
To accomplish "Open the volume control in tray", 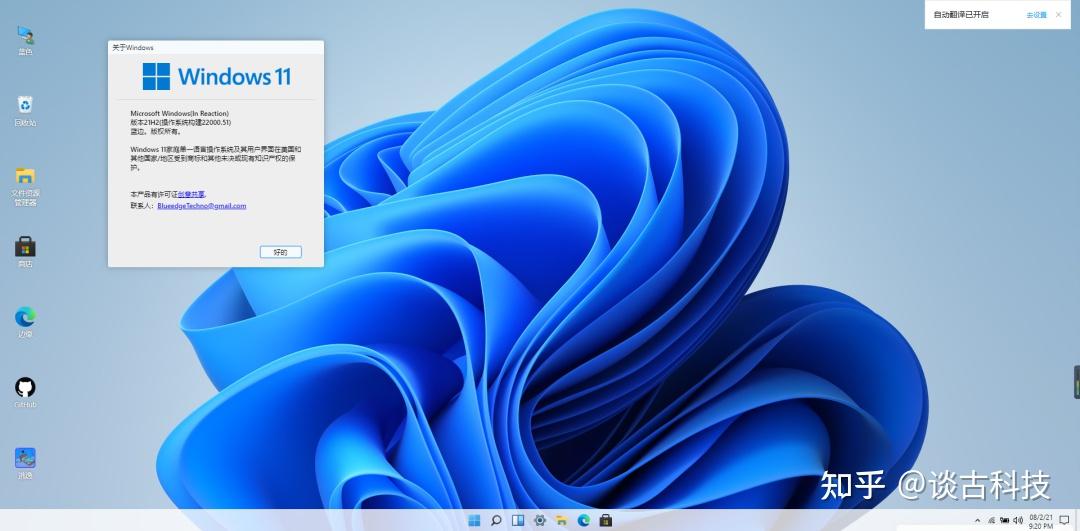I will click(1018, 520).
